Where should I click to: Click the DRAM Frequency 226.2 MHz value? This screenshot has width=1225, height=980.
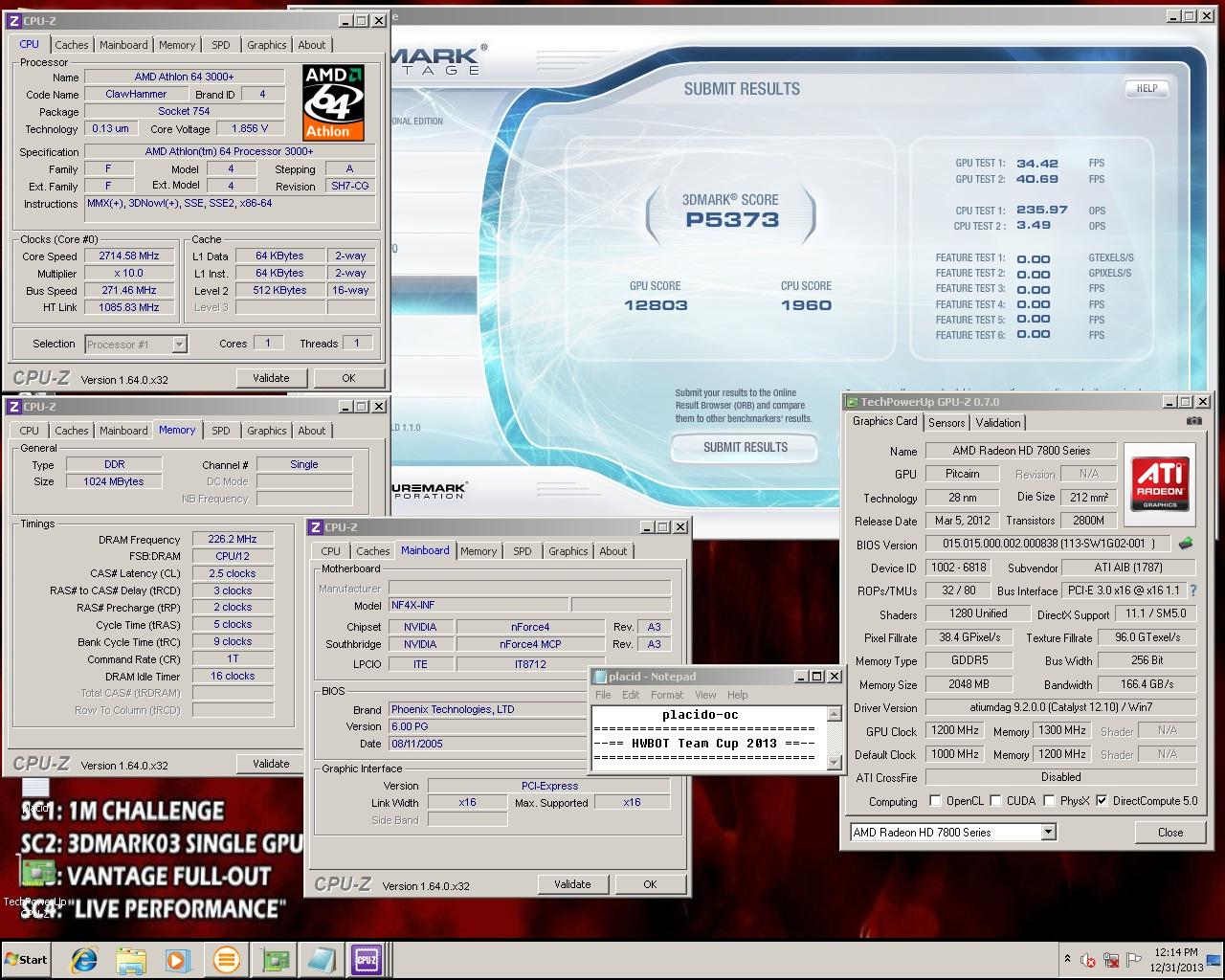click(232, 540)
